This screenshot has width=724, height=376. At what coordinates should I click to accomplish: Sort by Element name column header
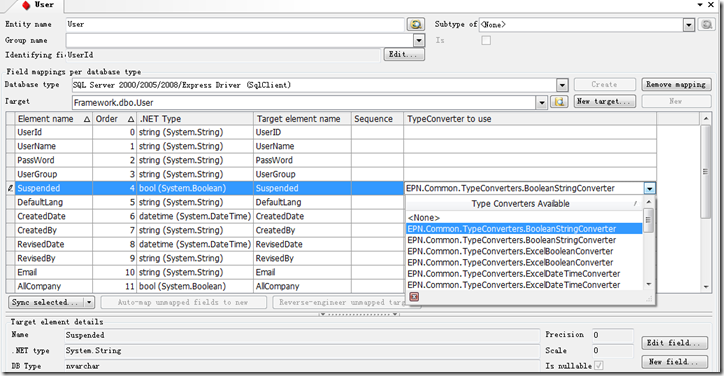pyautogui.click(x=54, y=119)
